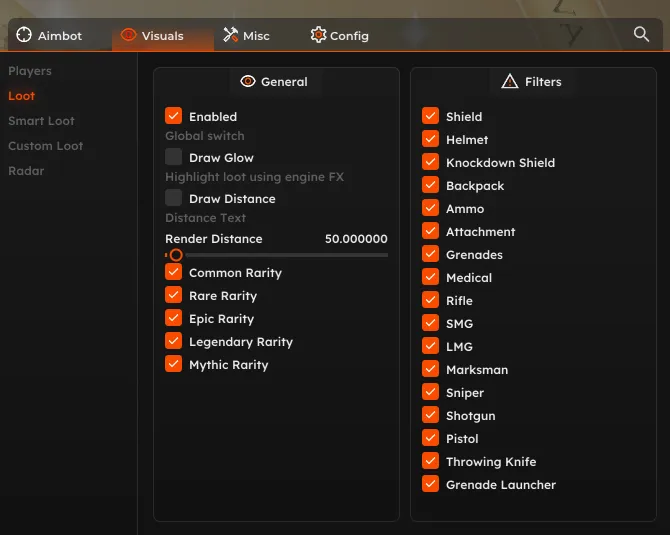Click the Render Distance value 50.000000

pyautogui.click(x=356, y=239)
